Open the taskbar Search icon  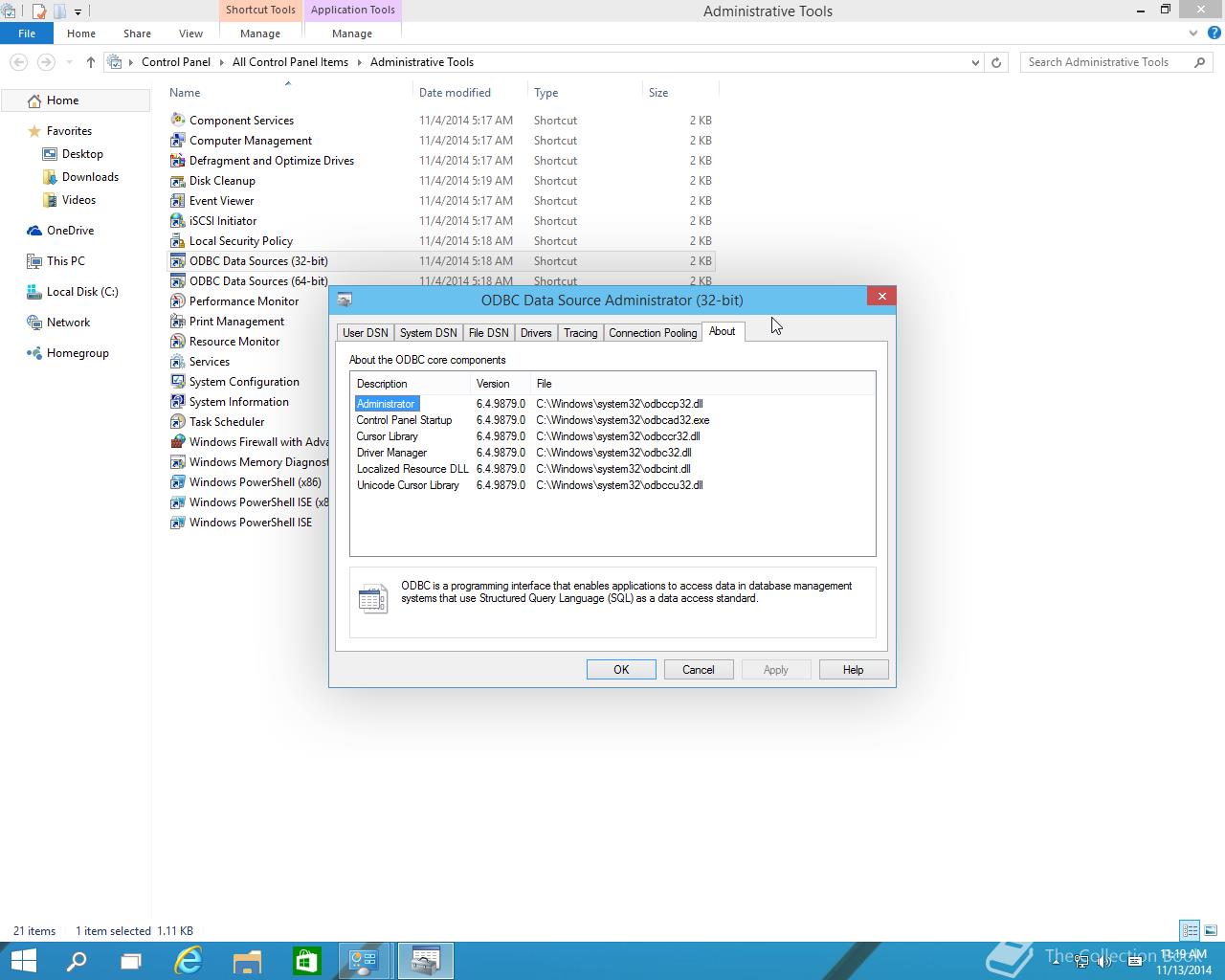pyautogui.click(x=76, y=961)
